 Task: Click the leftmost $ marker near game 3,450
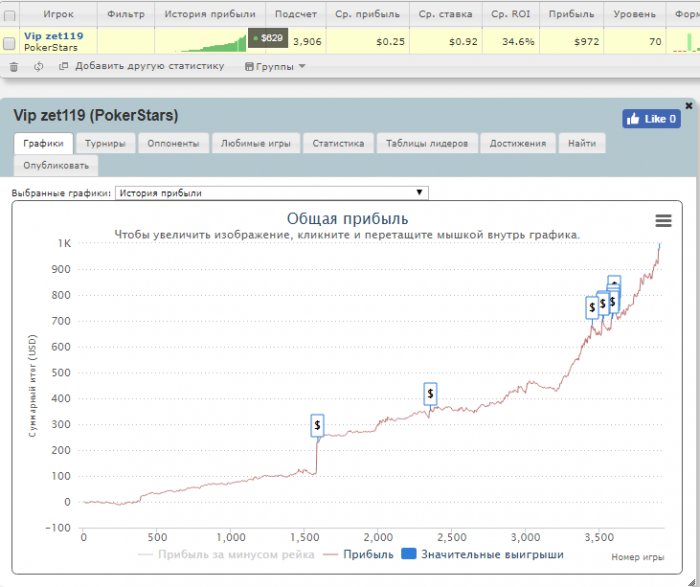click(592, 308)
